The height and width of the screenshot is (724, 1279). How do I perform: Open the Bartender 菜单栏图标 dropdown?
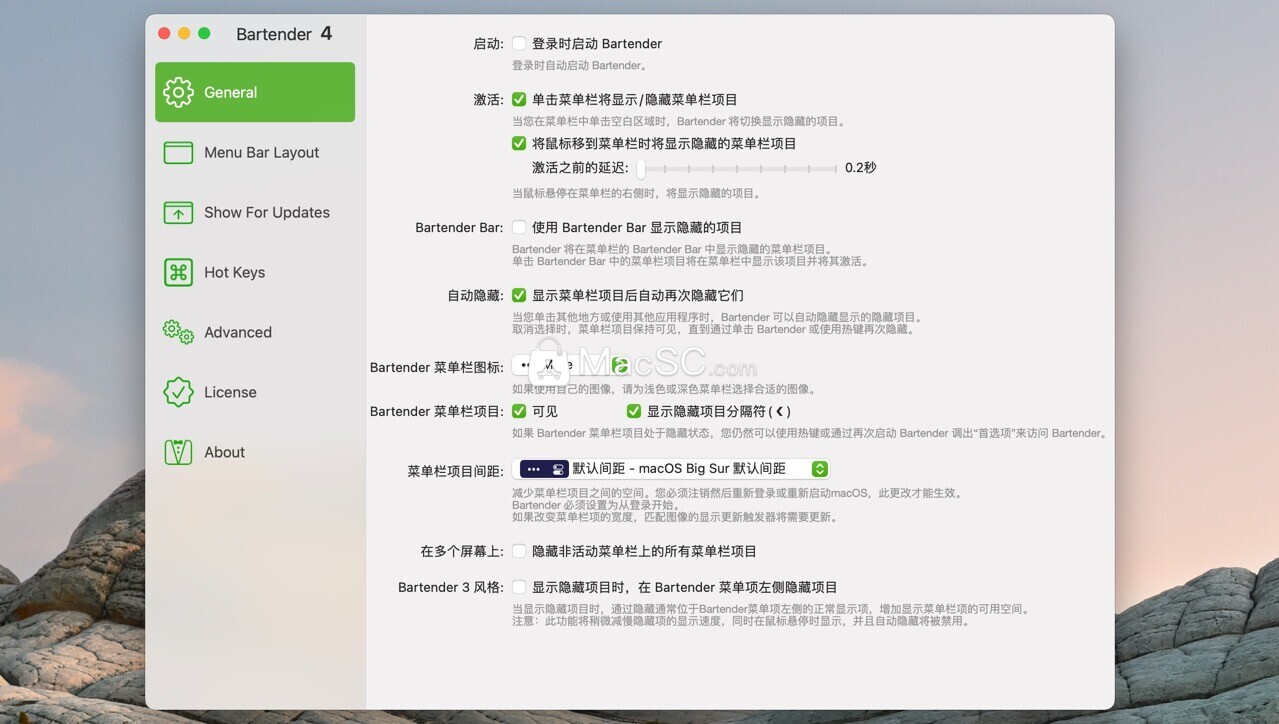[x=571, y=366]
